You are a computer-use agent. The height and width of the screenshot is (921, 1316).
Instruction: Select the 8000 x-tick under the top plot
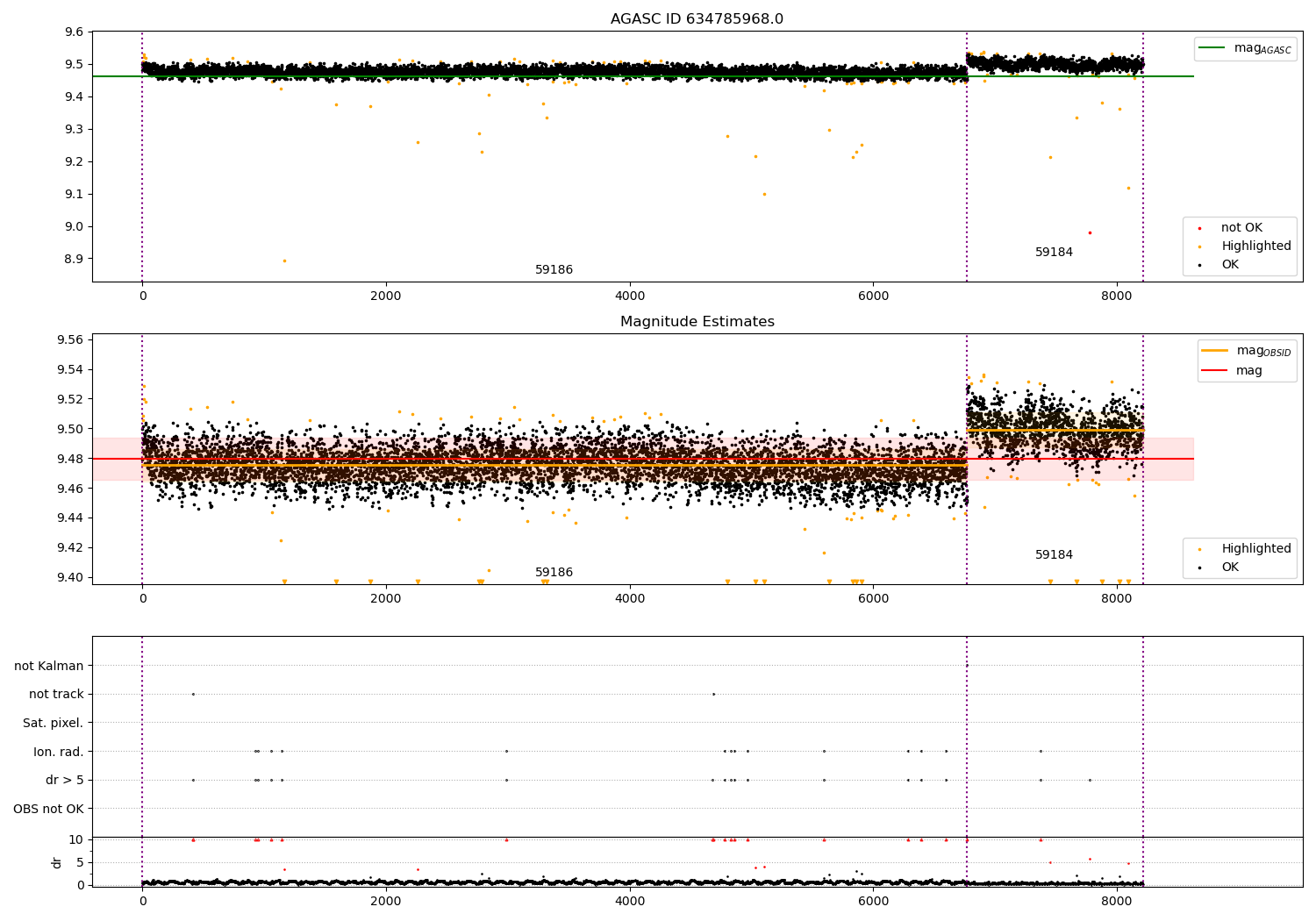1117,296
